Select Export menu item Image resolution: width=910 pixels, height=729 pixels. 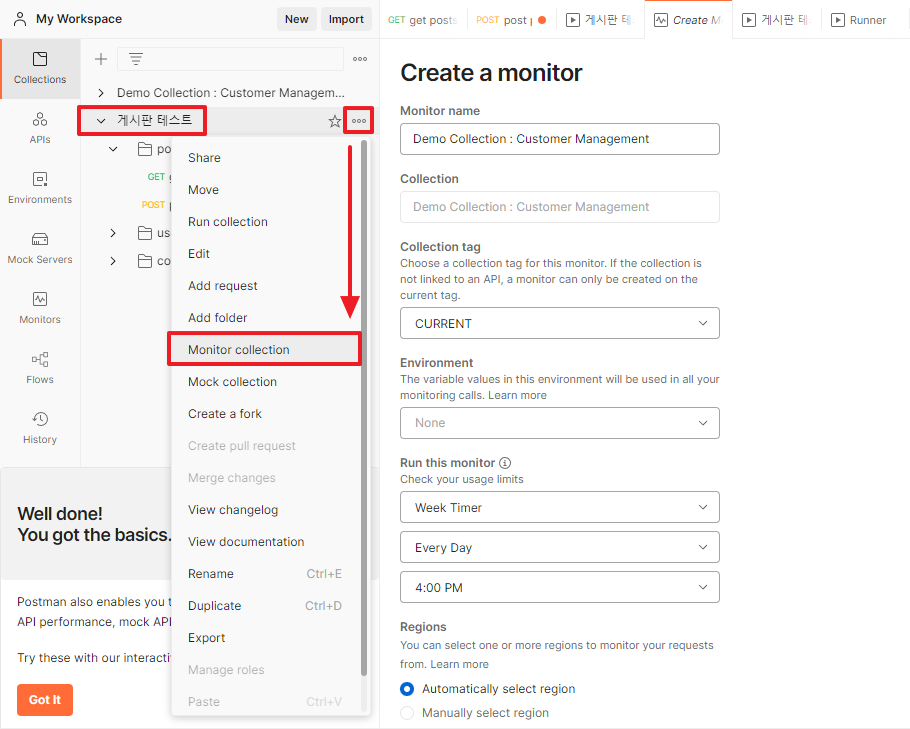(266, 638)
